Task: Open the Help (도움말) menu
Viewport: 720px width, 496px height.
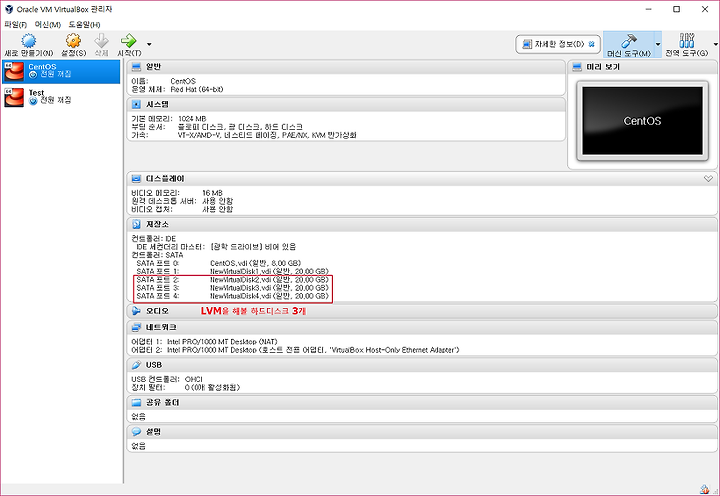Action: click(x=84, y=24)
